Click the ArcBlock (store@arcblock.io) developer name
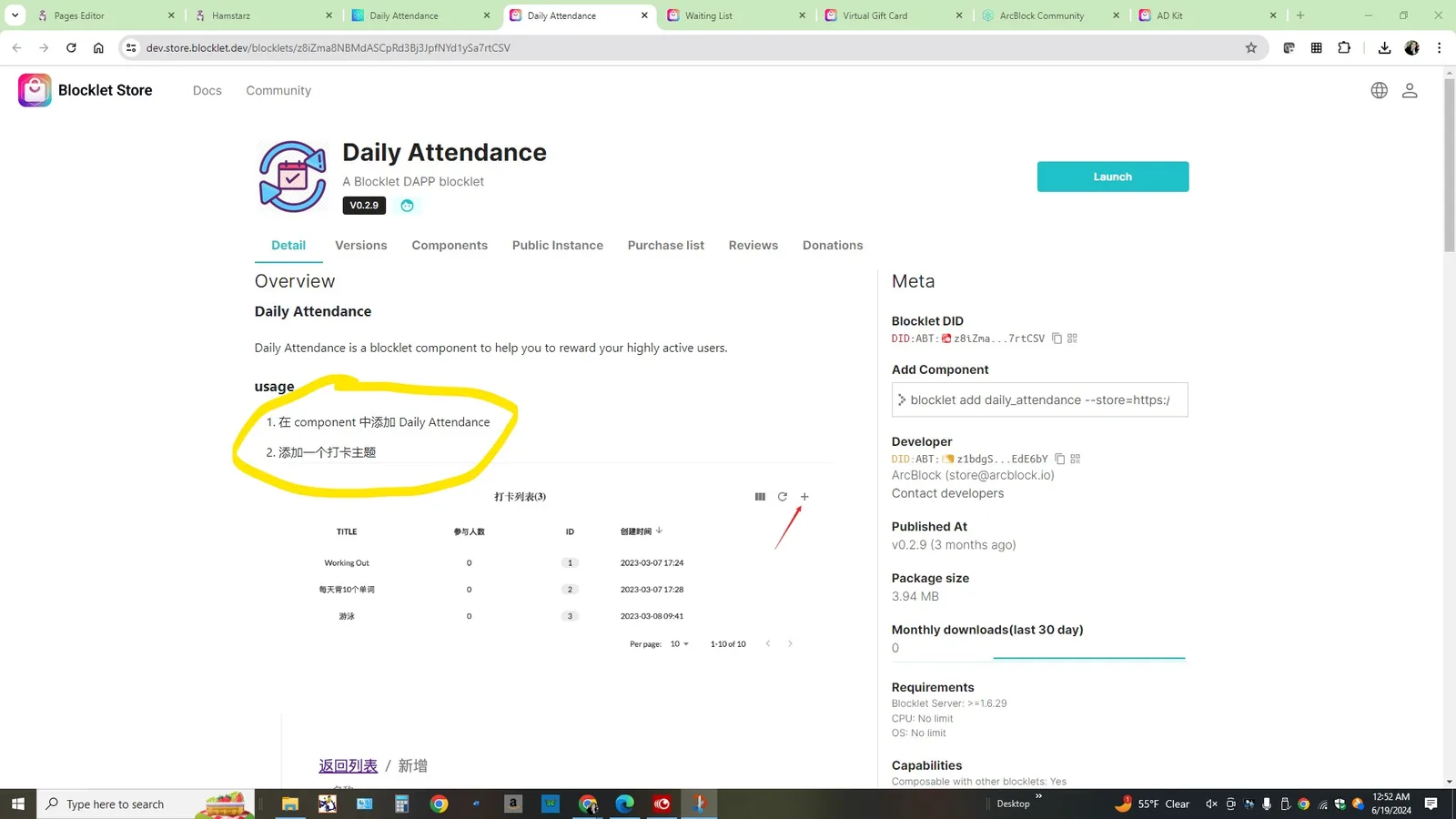This screenshot has height=819, width=1456. (973, 475)
